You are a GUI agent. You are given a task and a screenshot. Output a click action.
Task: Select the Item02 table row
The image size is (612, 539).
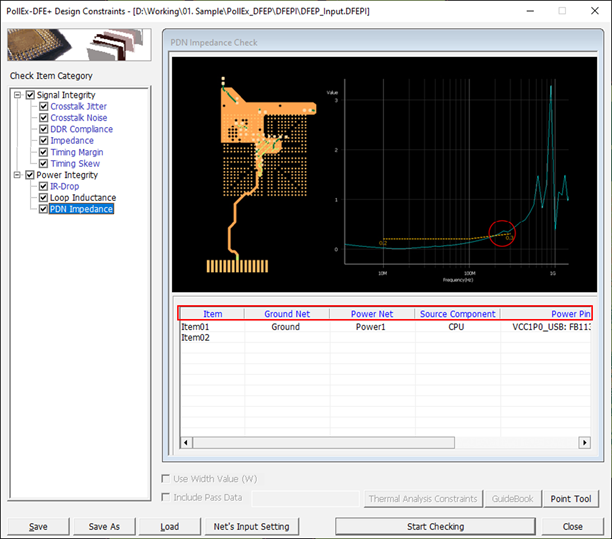tap(195, 338)
